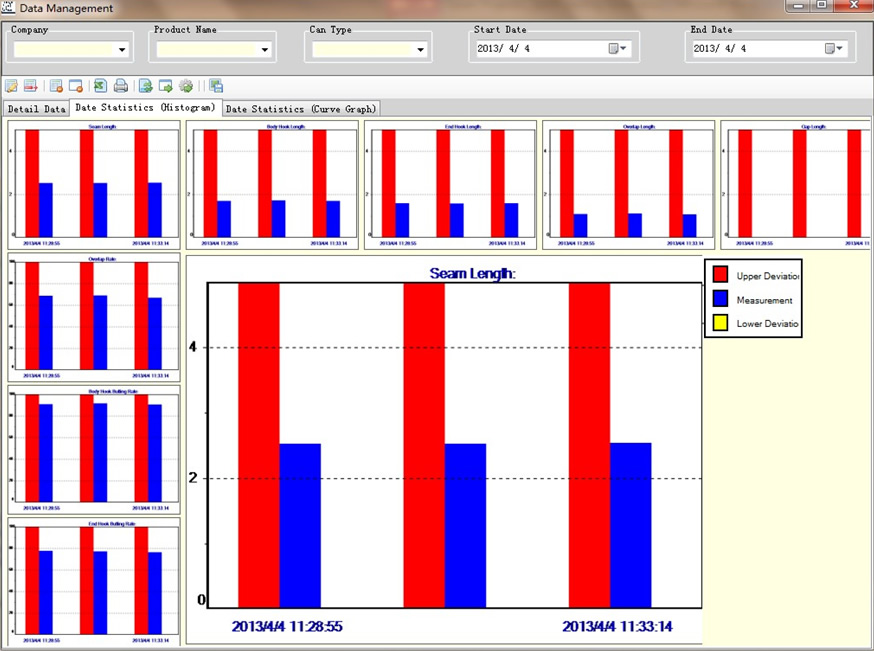
Task: Click the table icon with orange dot
Action: 56,86
